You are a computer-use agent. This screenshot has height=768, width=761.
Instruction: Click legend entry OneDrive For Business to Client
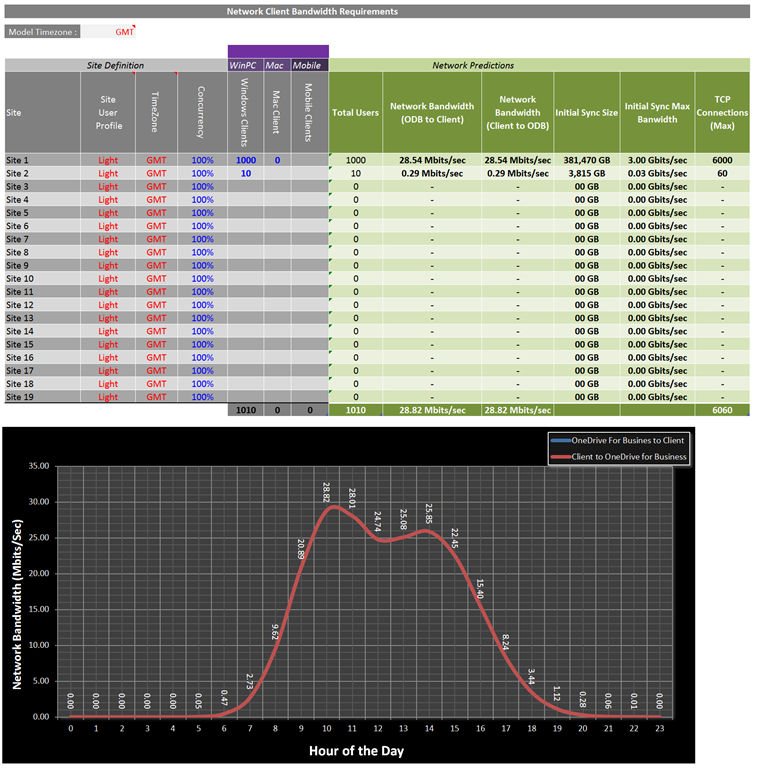[630, 441]
